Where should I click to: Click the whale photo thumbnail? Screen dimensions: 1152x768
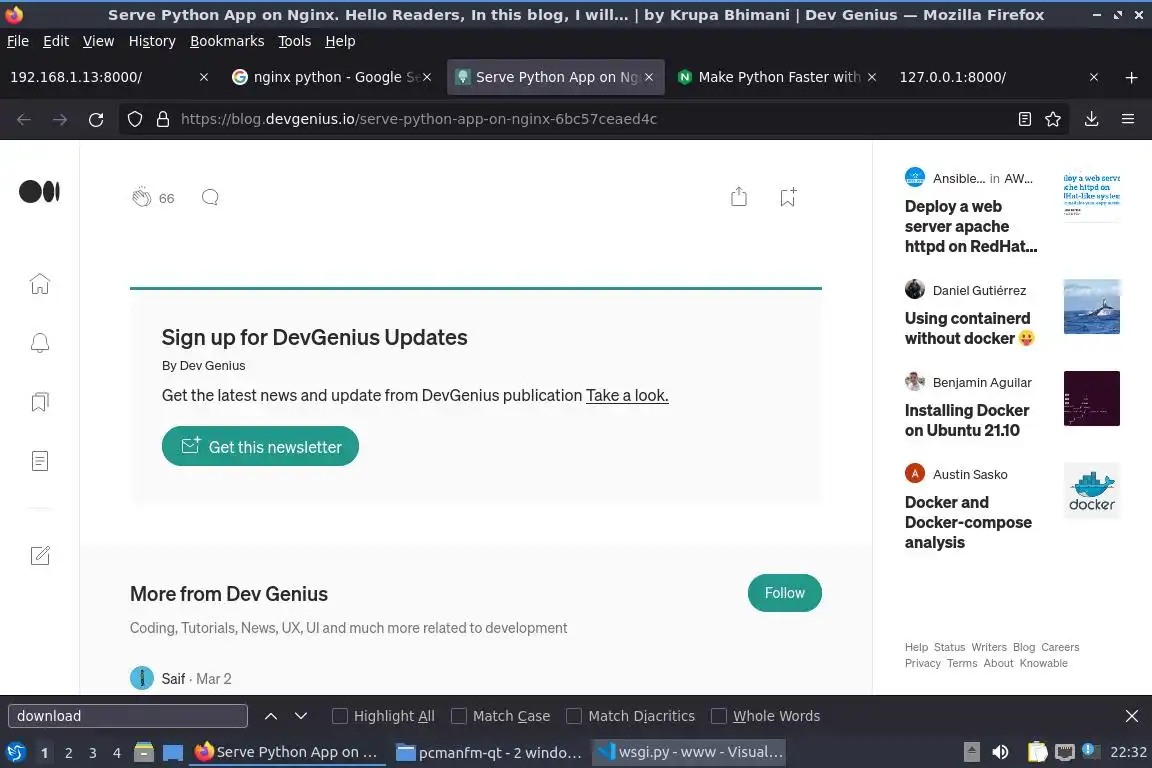1092,306
